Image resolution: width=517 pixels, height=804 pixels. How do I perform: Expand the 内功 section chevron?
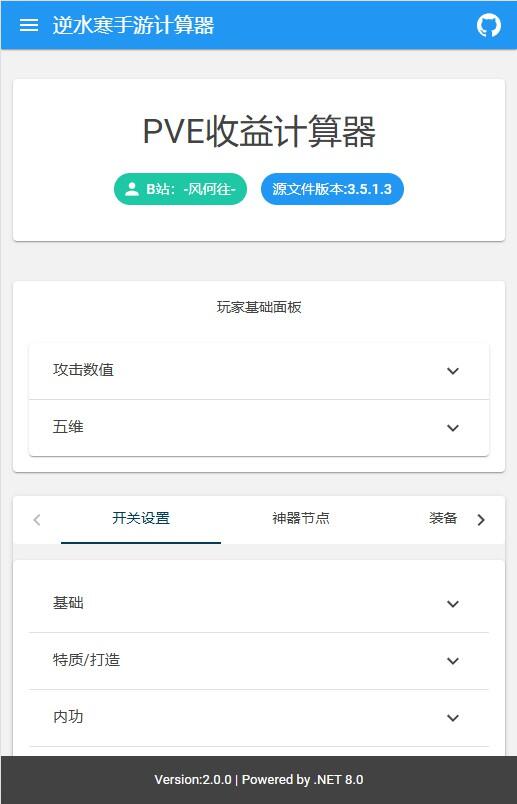pyautogui.click(x=452, y=718)
